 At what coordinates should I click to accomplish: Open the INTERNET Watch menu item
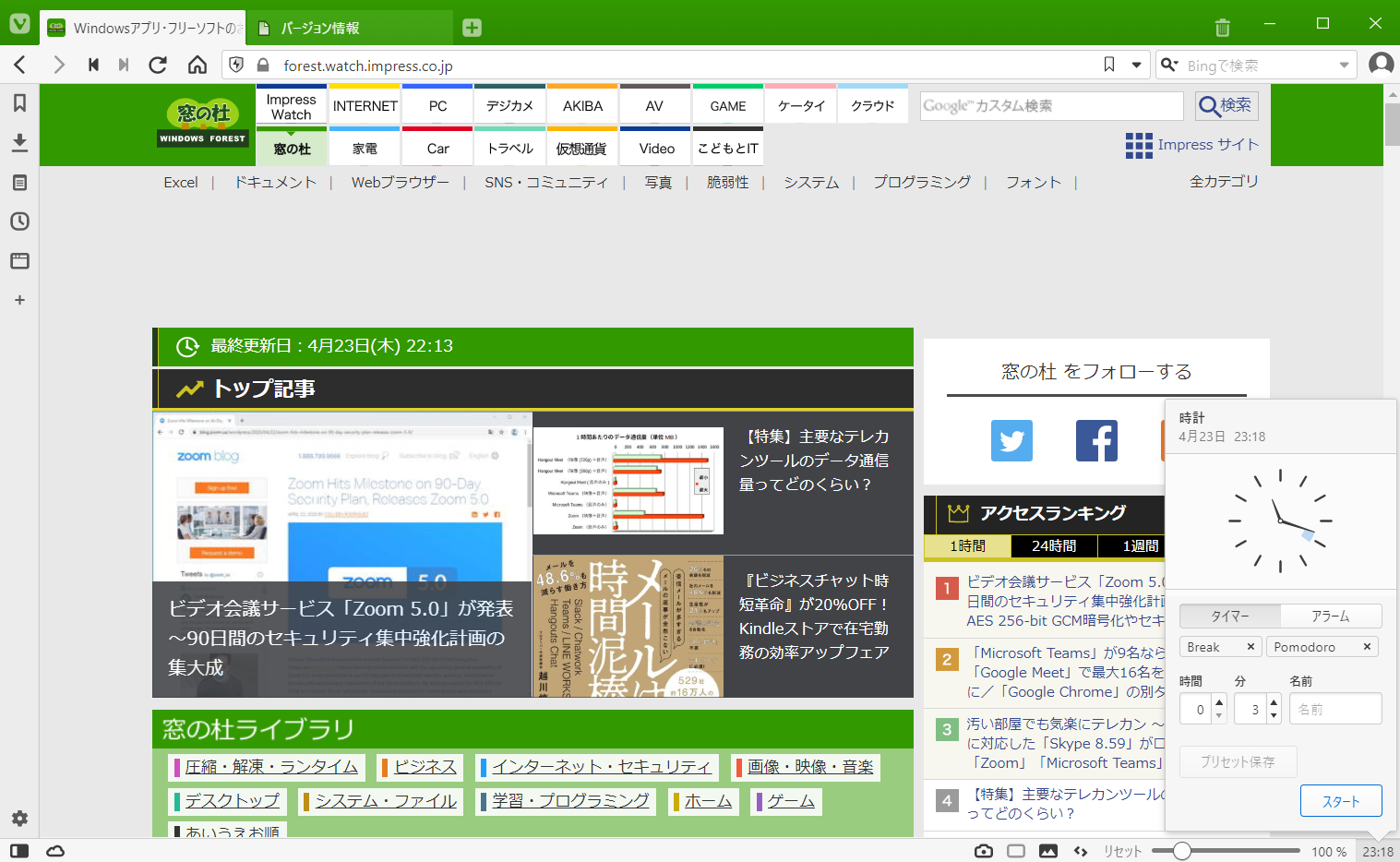365,104
